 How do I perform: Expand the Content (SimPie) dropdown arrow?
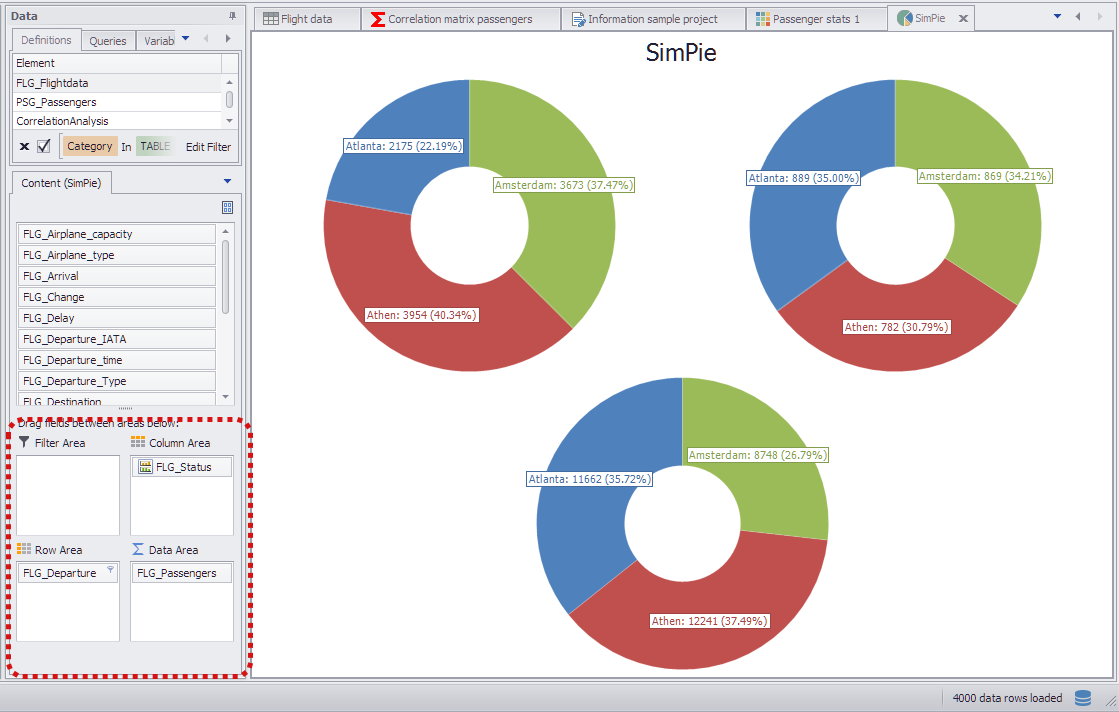coord(227,182)
